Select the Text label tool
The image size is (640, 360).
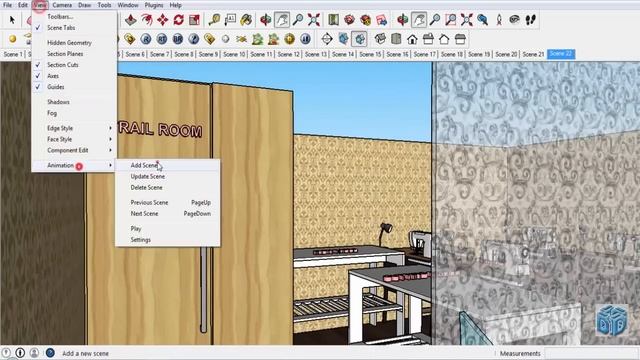point(230,20)
